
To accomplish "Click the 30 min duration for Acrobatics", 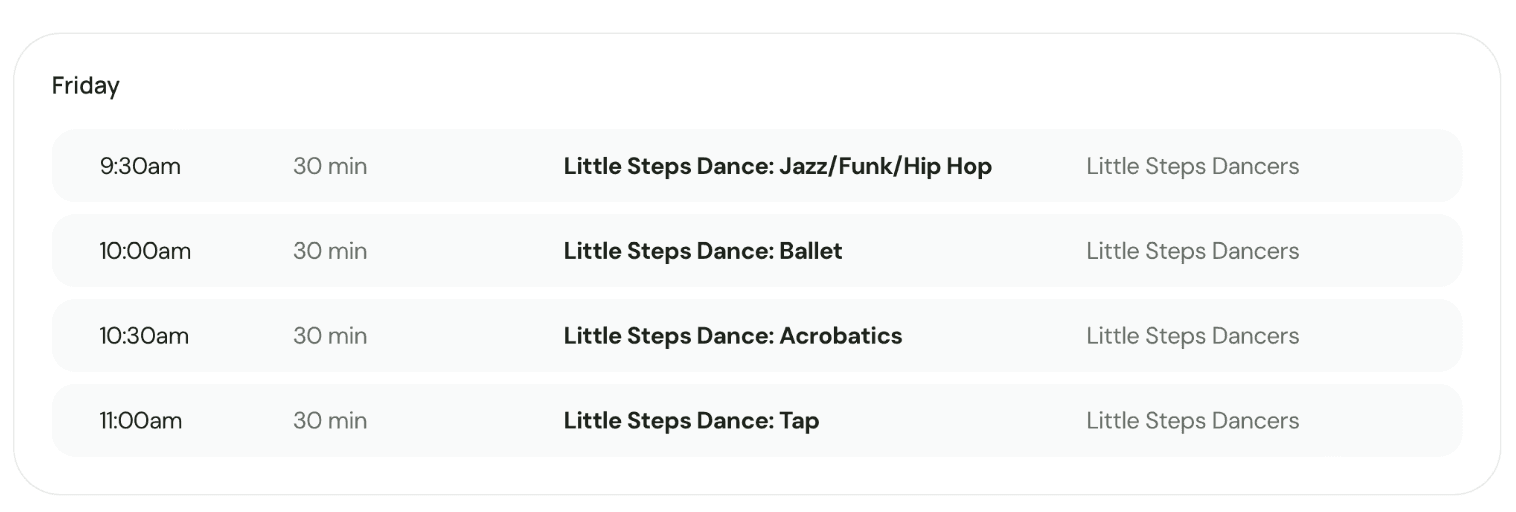I will pyautogui.click(x=330, y=336).
